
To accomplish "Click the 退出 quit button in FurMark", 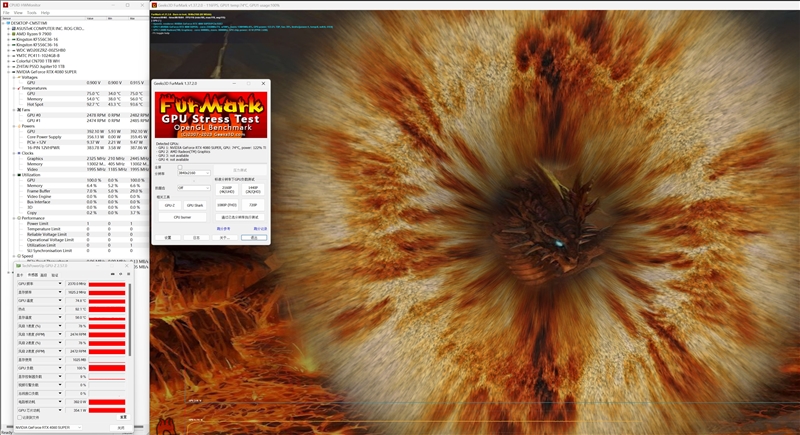I will (x=254, y=238).
